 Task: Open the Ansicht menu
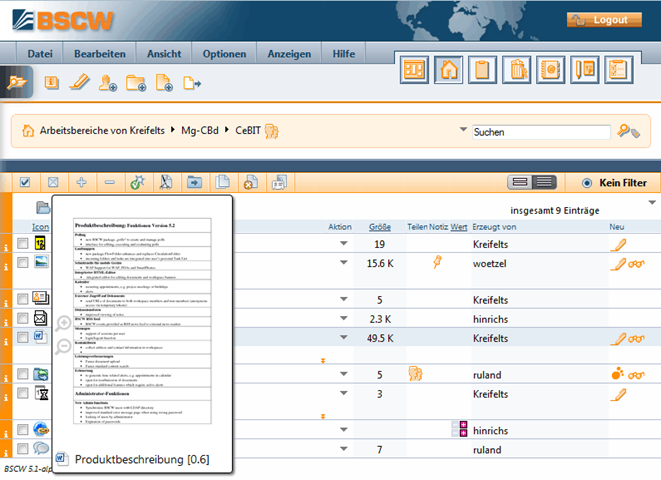pyautogui.click(x=164, y=54)
